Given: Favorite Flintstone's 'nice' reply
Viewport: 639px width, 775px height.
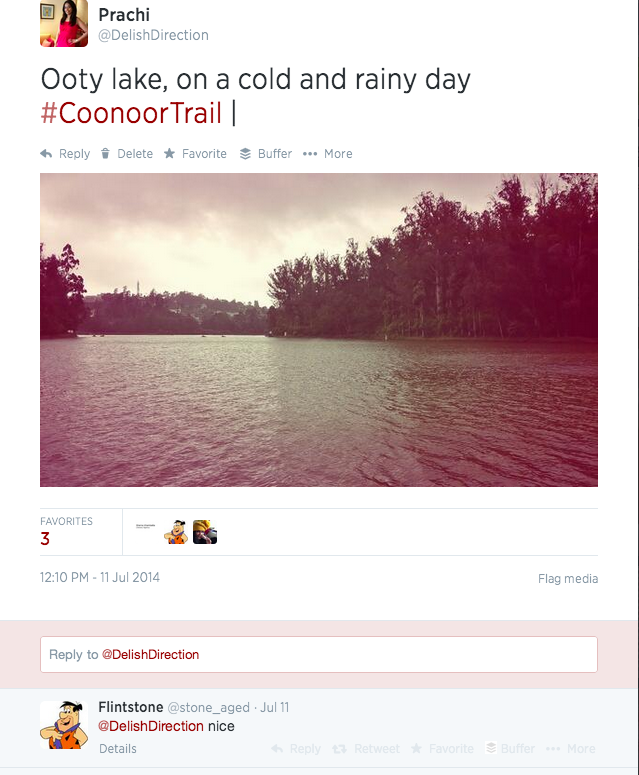Looking at the screenshot, I should click(x=442, y=749).
